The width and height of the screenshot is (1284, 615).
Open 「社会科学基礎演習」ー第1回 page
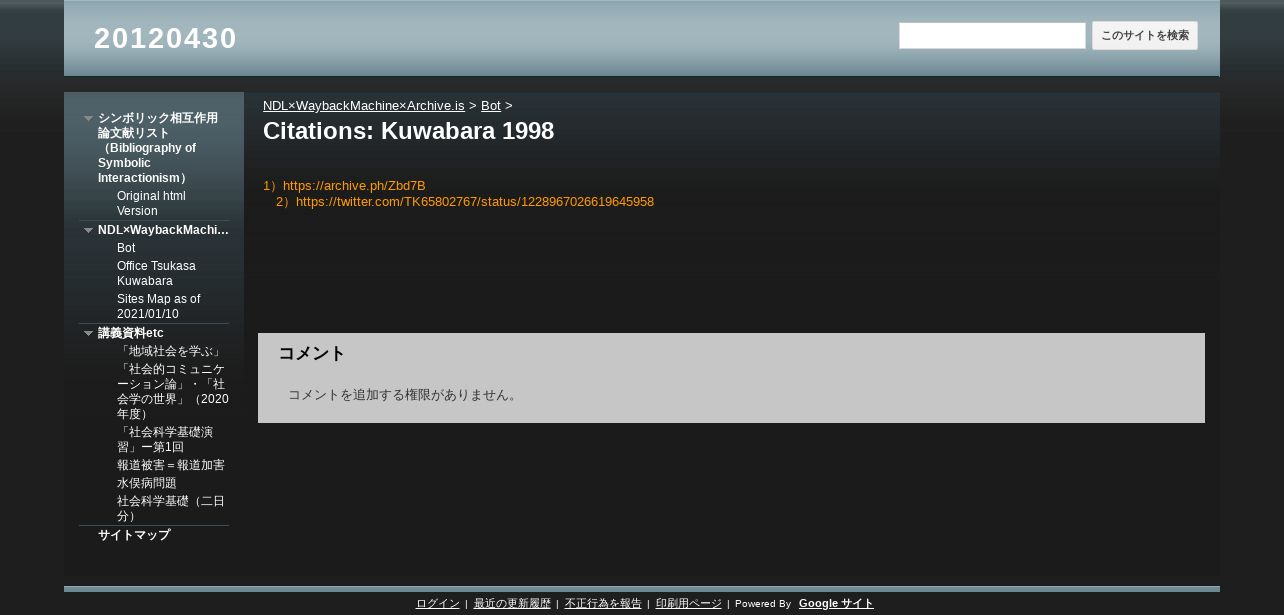[x=165, y=439]
